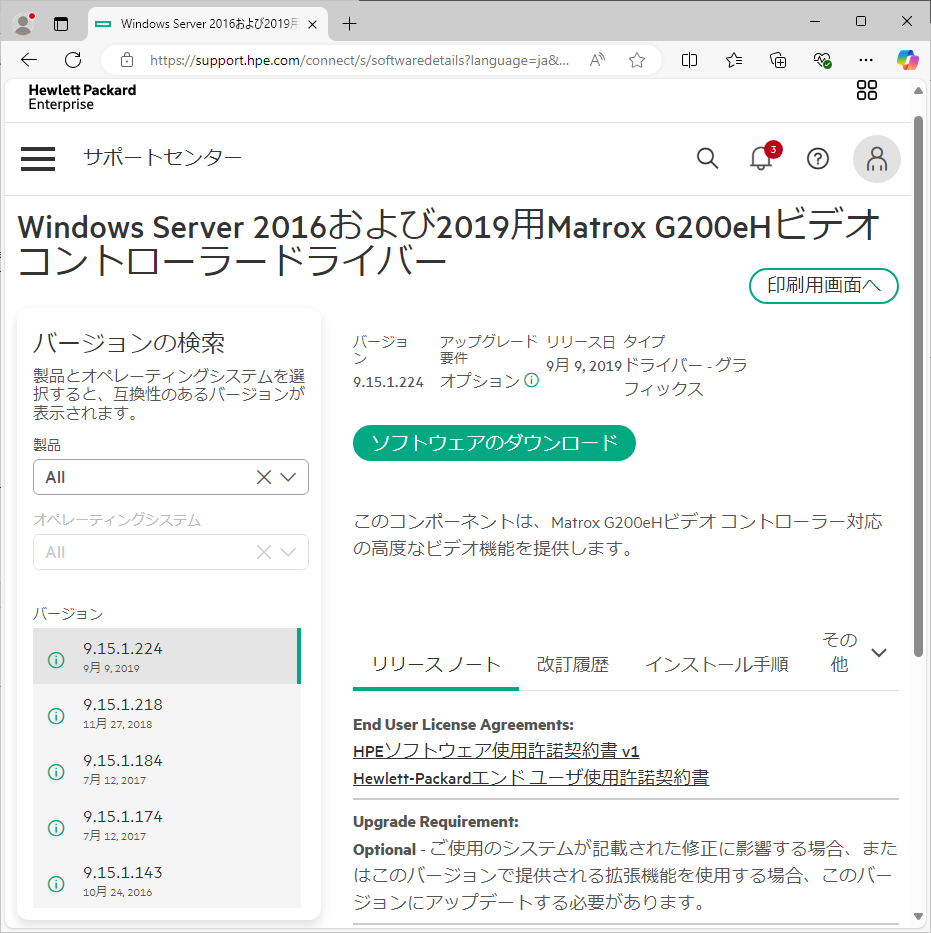Screen dimensions: 931x933
Task: Click info icon next to オプション
Action: (531, 380)
